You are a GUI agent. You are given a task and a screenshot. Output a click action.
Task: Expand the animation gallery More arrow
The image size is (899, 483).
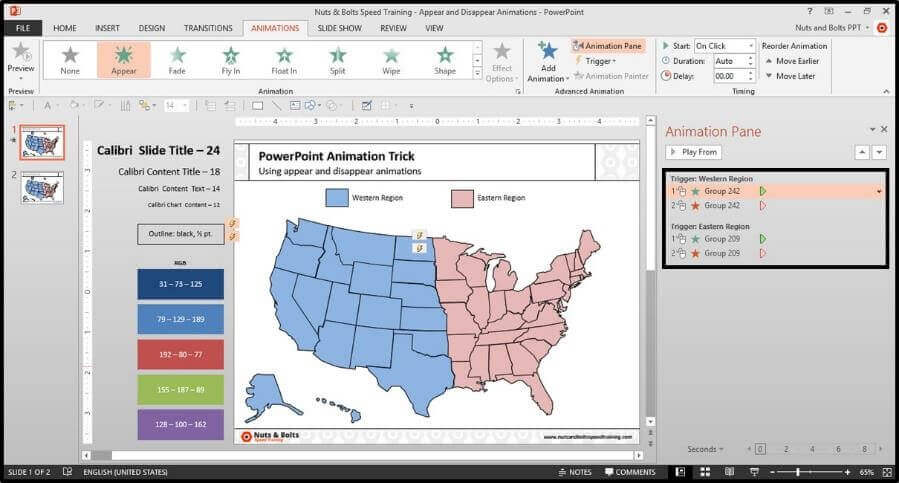click(x=477, y=73)
